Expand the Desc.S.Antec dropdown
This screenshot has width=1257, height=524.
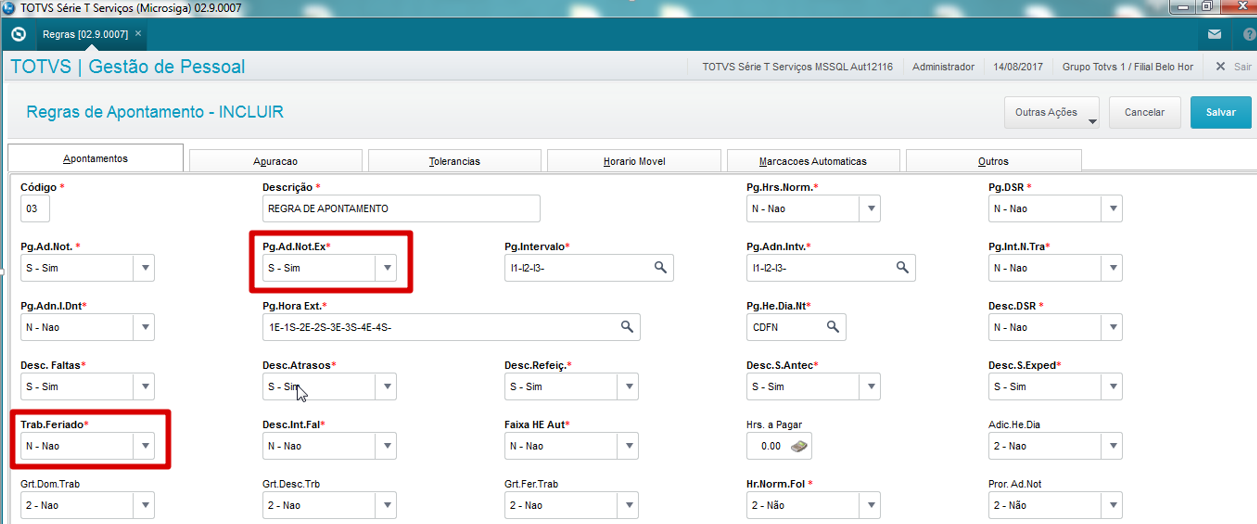point(872,386)
